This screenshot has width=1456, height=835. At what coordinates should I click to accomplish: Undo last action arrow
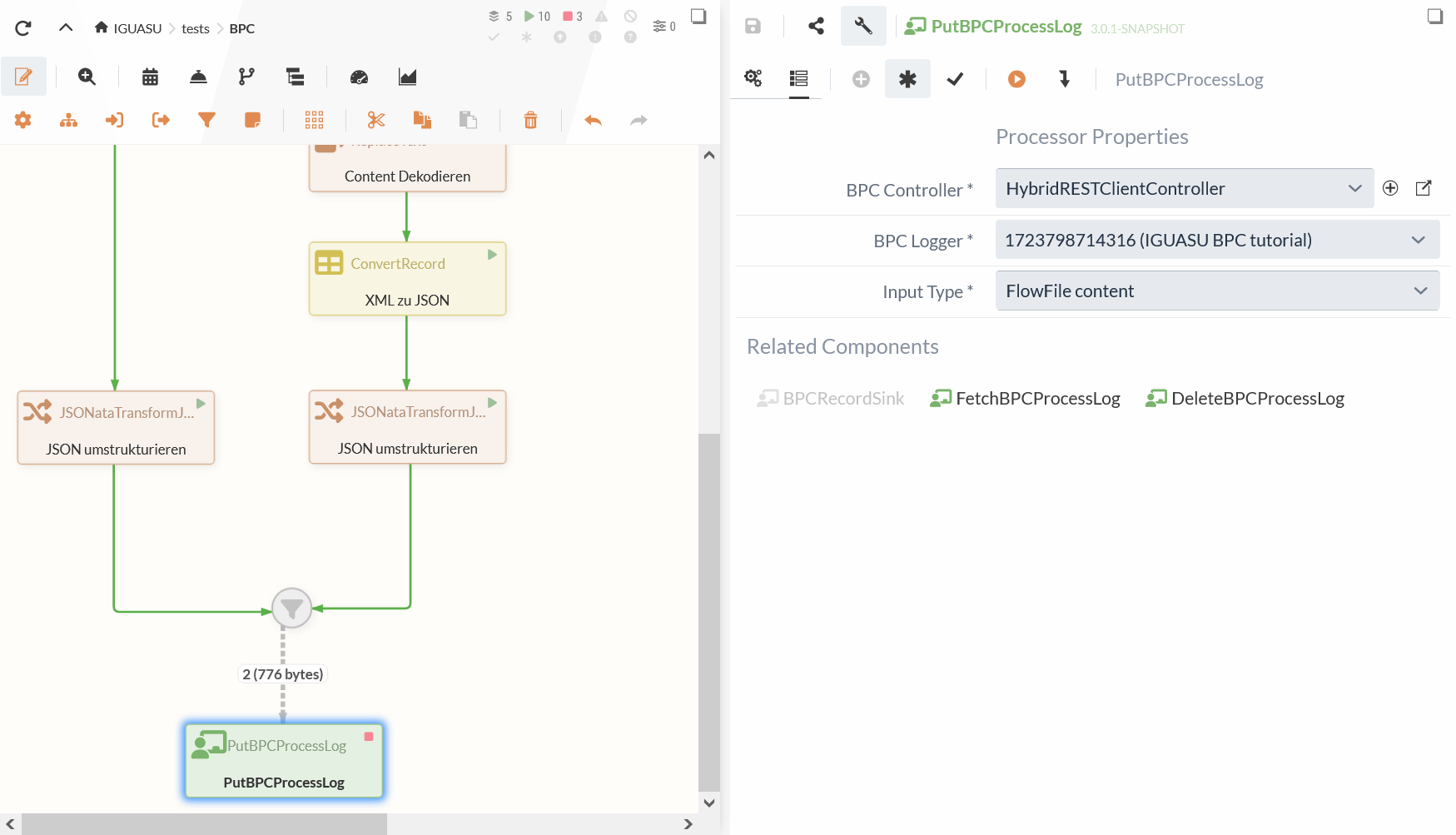[593, 120]
